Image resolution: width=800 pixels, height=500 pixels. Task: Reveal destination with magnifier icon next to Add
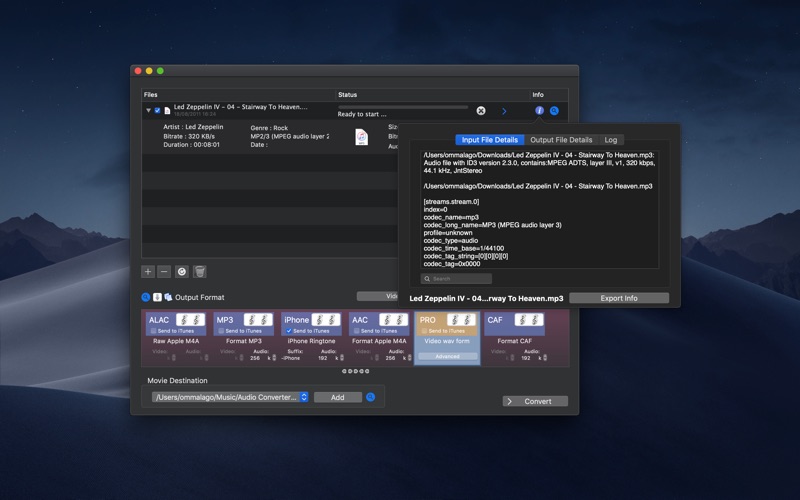pos(370,397)
